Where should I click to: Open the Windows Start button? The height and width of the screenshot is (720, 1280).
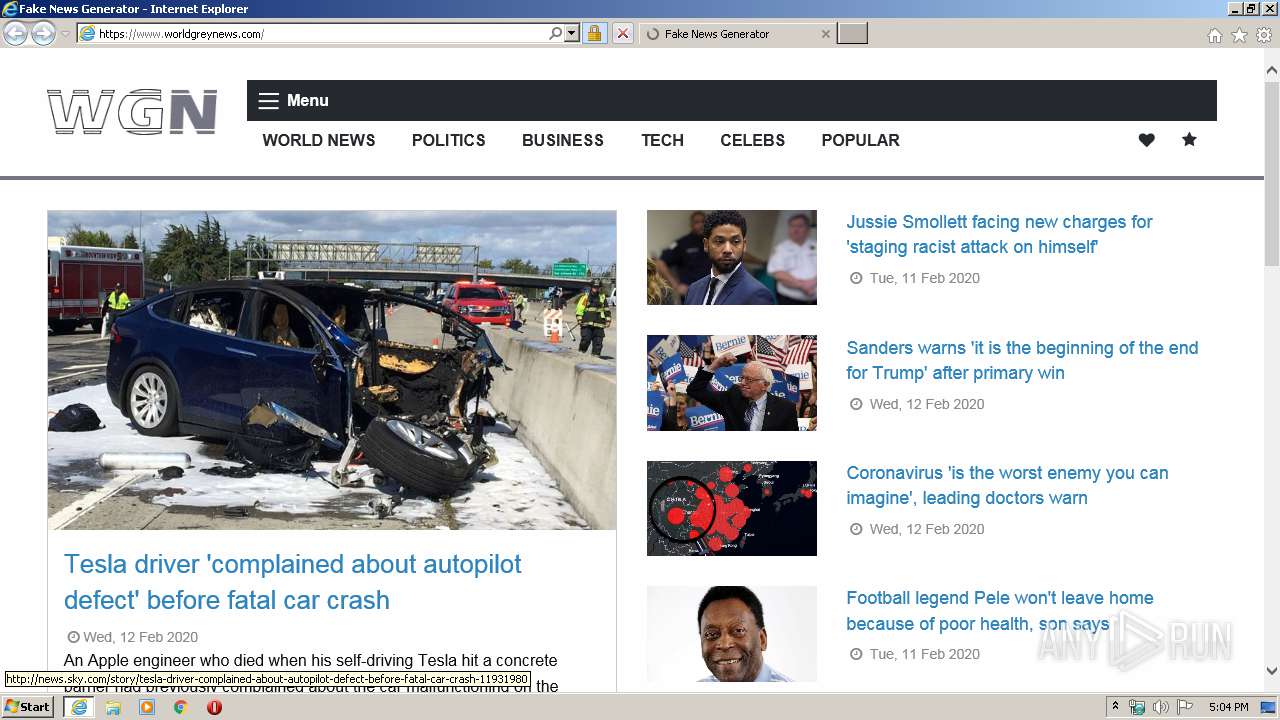point(28,706)
